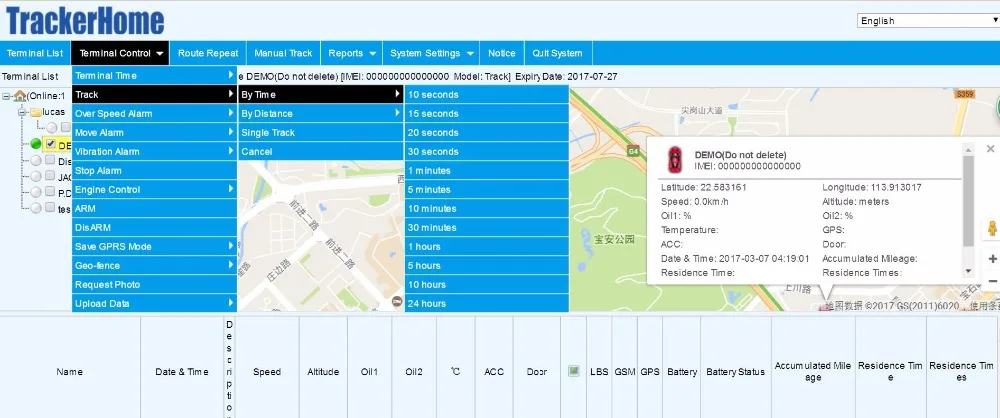Set track interval to 1 minutes

[x=487, y=170]
